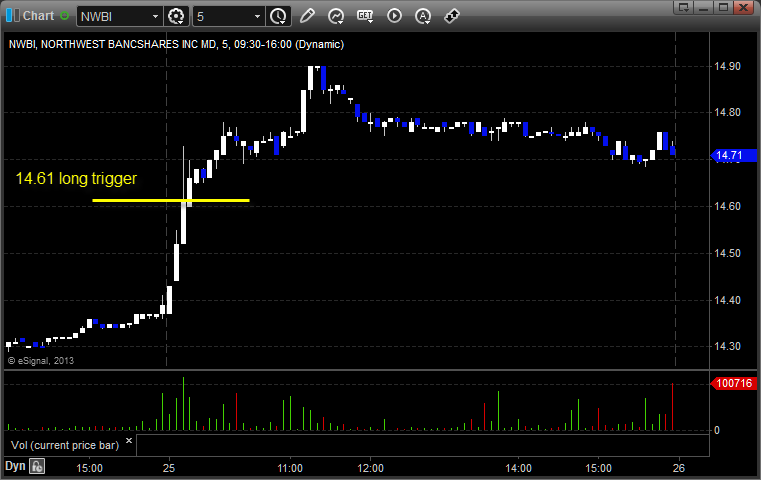The width and height of the screenshot is (761, 480).
Task: Click the 14.90 price axis label
Action: click(x=728, y=66)
